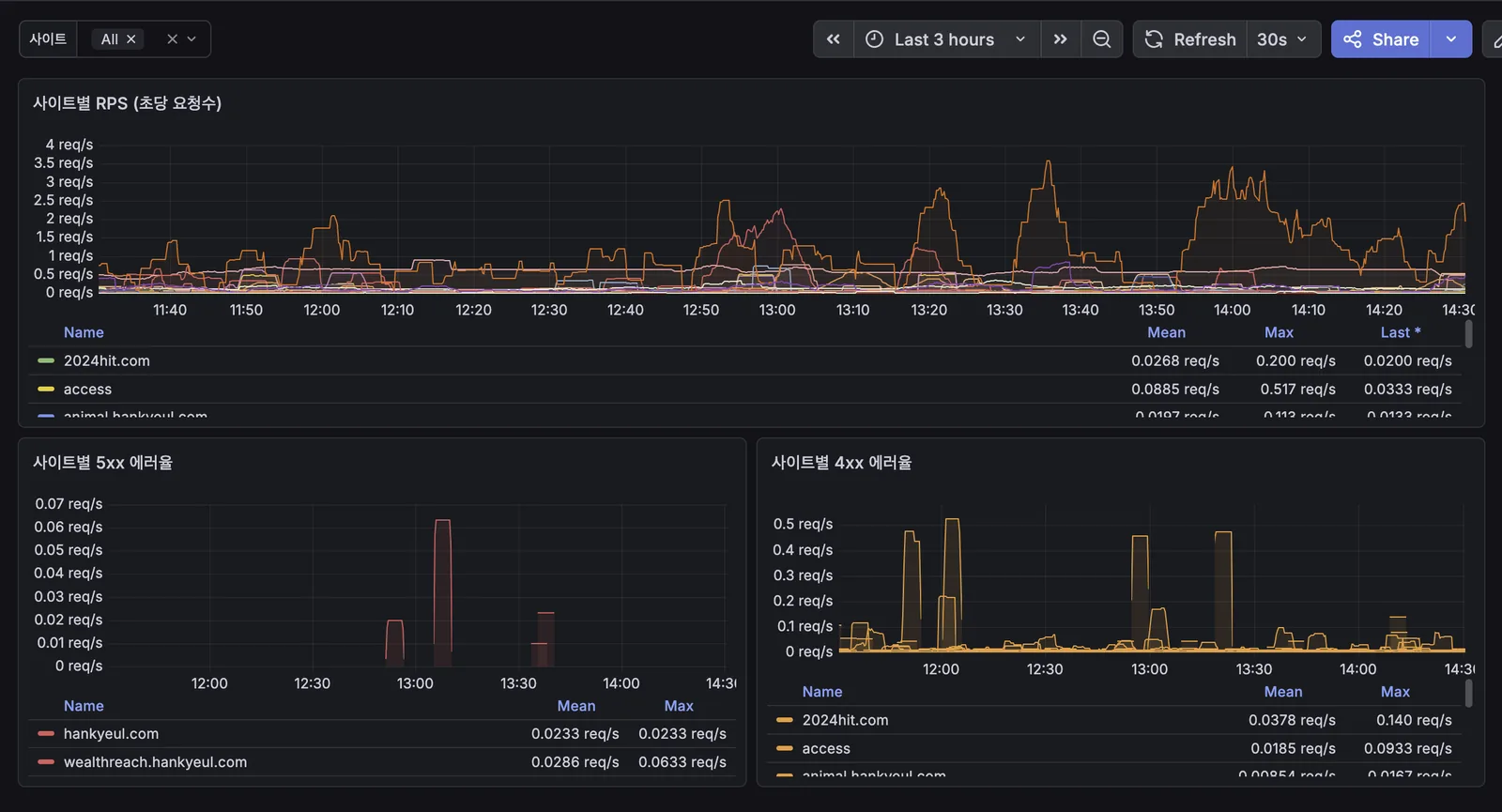
Task: Sort RPS legend by Max
Action: [1279, 332]
